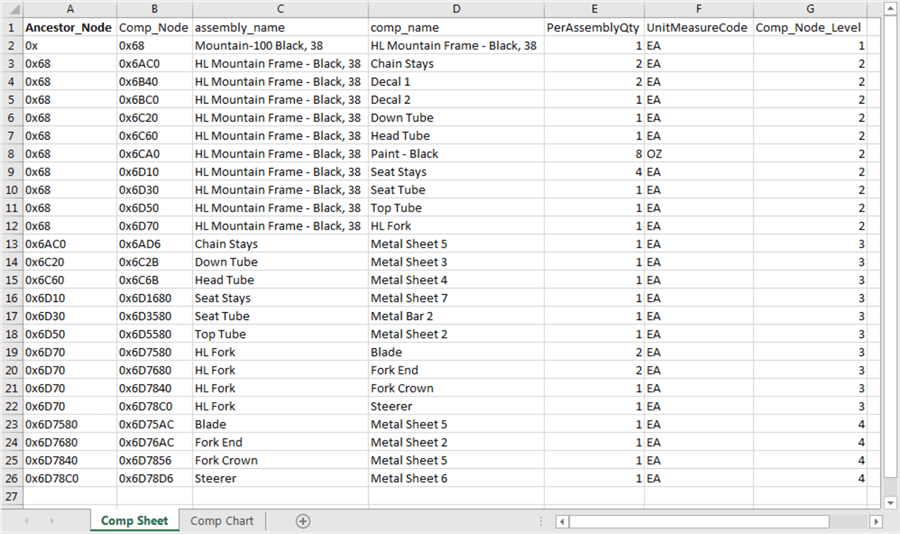
Task: Select the 'OZ' unit measure cell
Action: (x=699, y=154)
